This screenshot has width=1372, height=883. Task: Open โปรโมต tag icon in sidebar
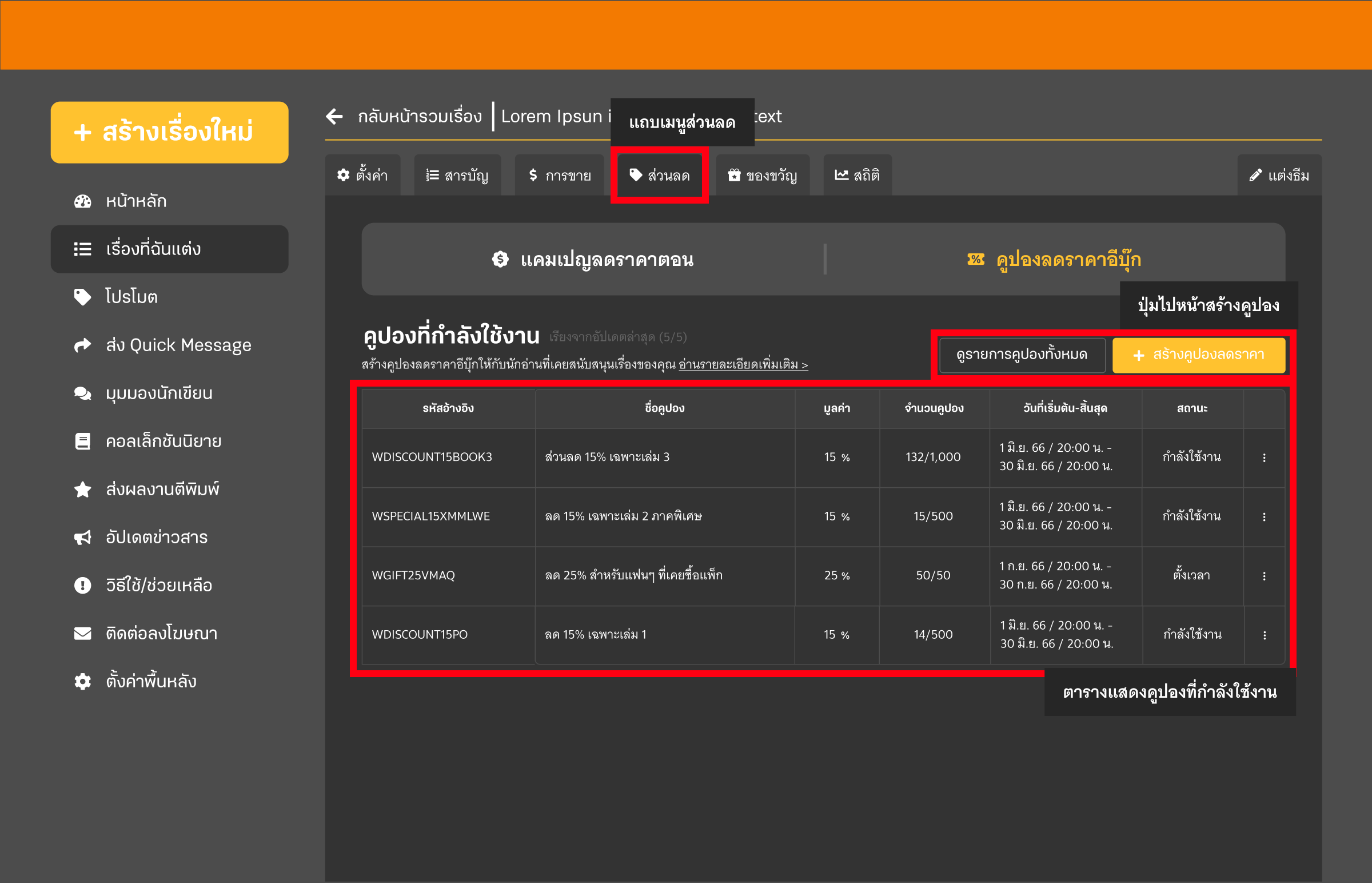click(82, 297)
